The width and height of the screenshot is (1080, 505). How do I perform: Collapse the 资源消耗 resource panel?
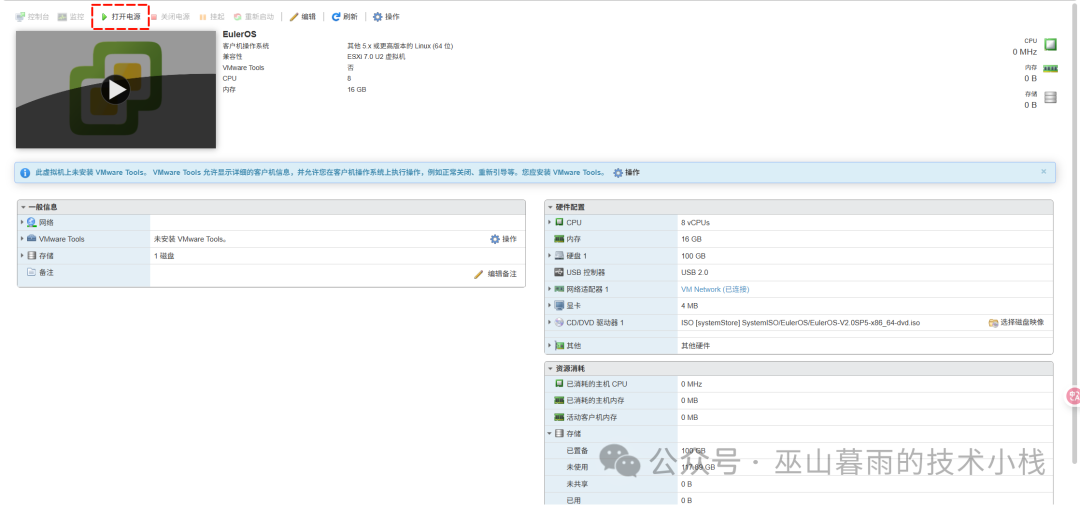pos(550,369)
